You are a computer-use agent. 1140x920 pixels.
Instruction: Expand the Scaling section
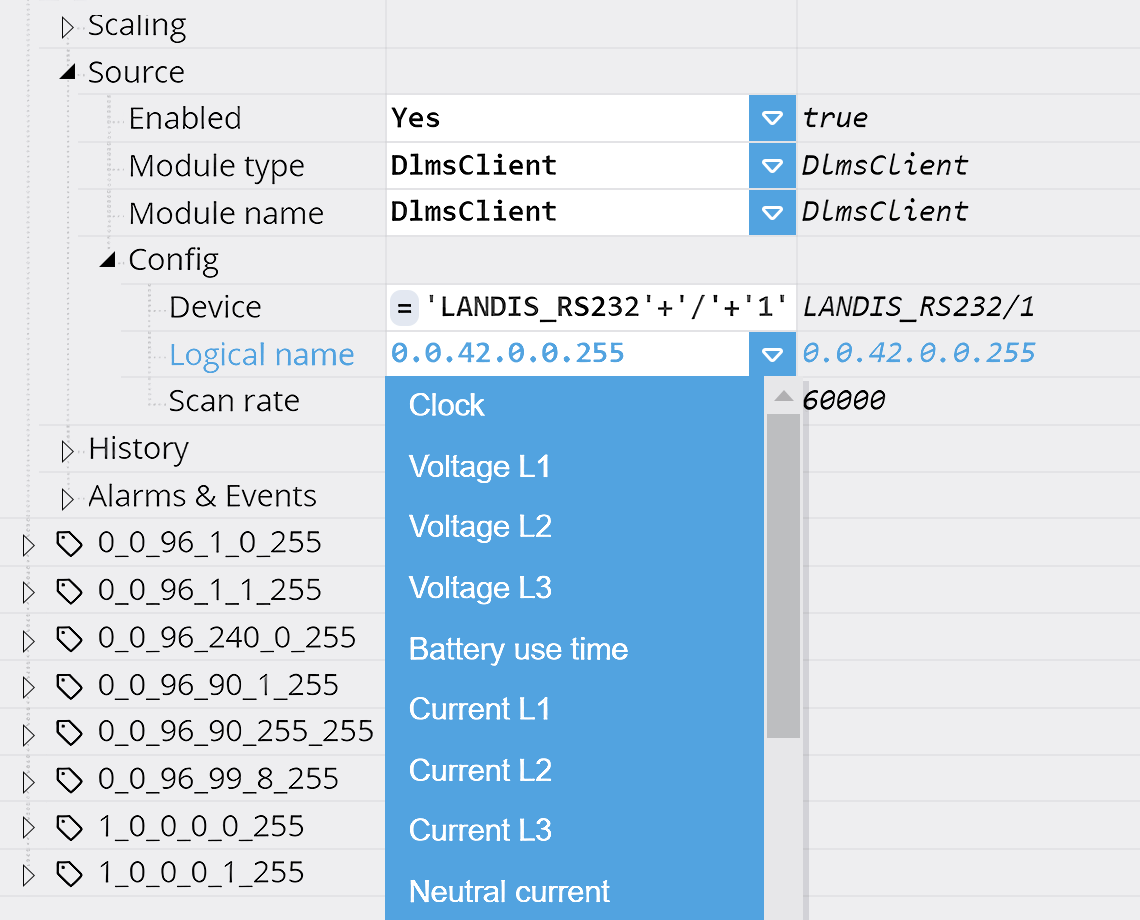(x=65, y=24)
